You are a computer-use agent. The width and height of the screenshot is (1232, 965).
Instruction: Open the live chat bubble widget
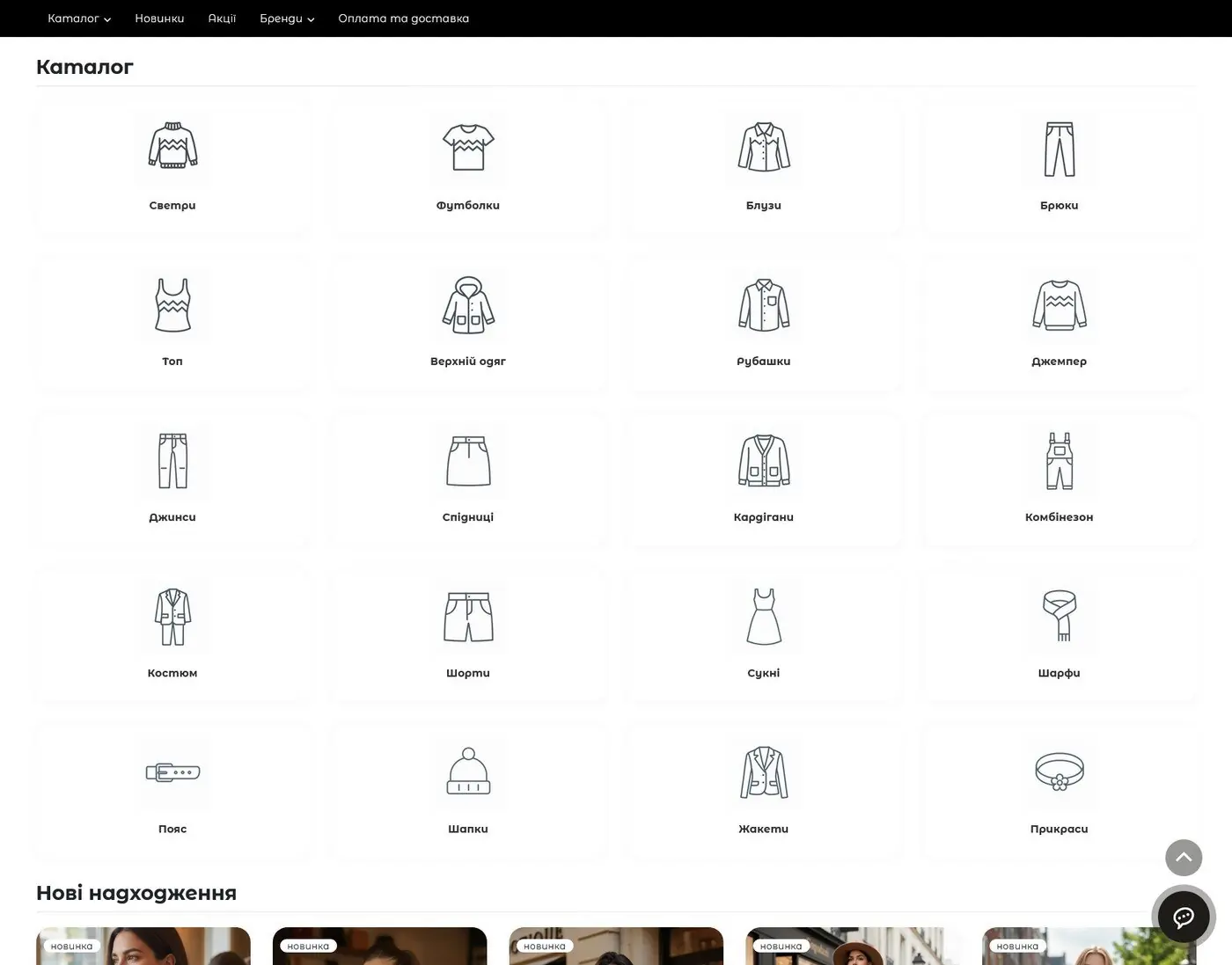click(1184, 917)
